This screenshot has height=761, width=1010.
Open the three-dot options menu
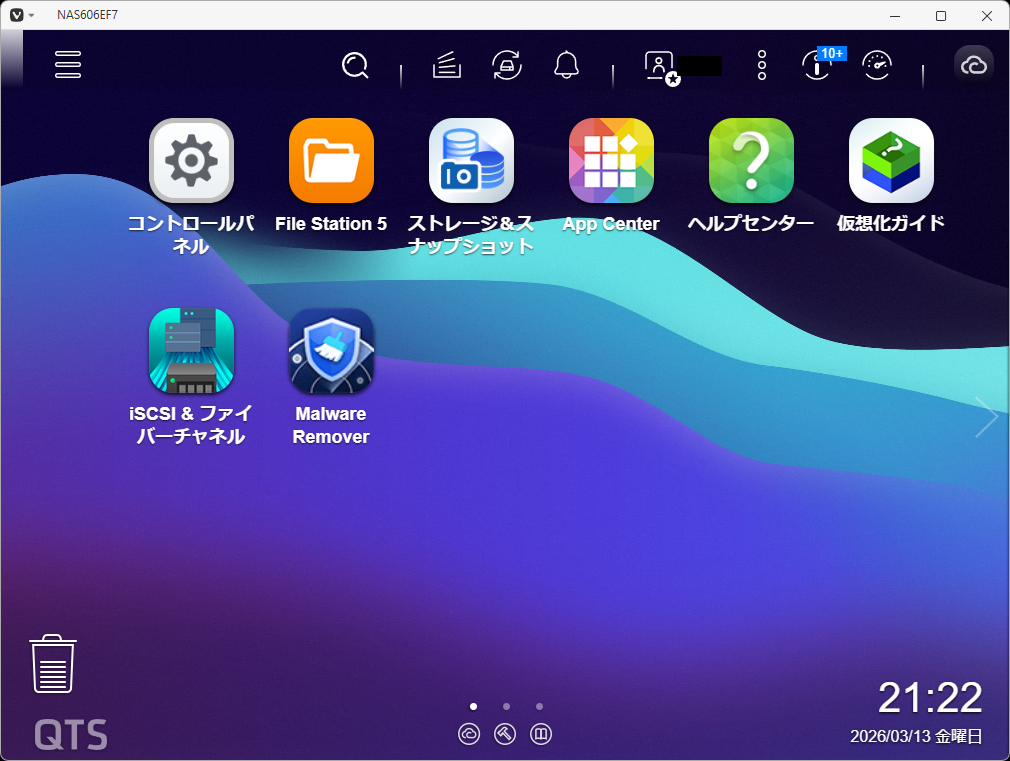[761, 65]
